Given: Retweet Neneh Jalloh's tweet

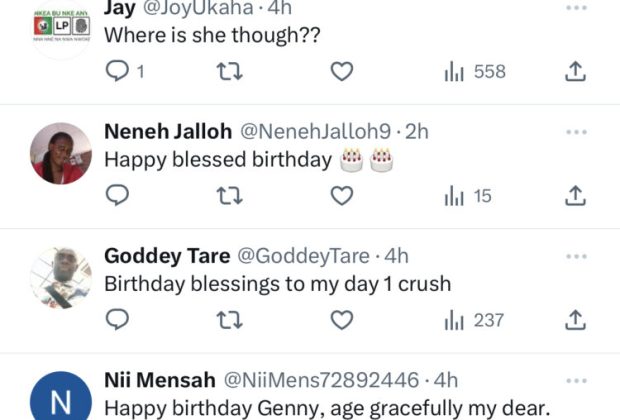Looking at the screenshot, I should 230,196.
